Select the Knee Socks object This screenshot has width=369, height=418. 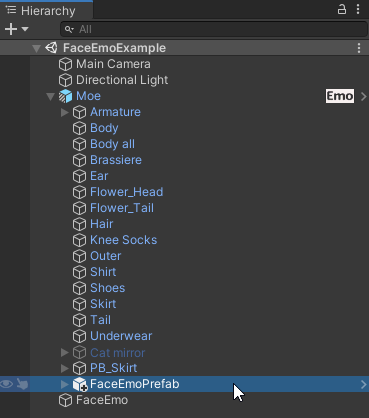point(124,240)
